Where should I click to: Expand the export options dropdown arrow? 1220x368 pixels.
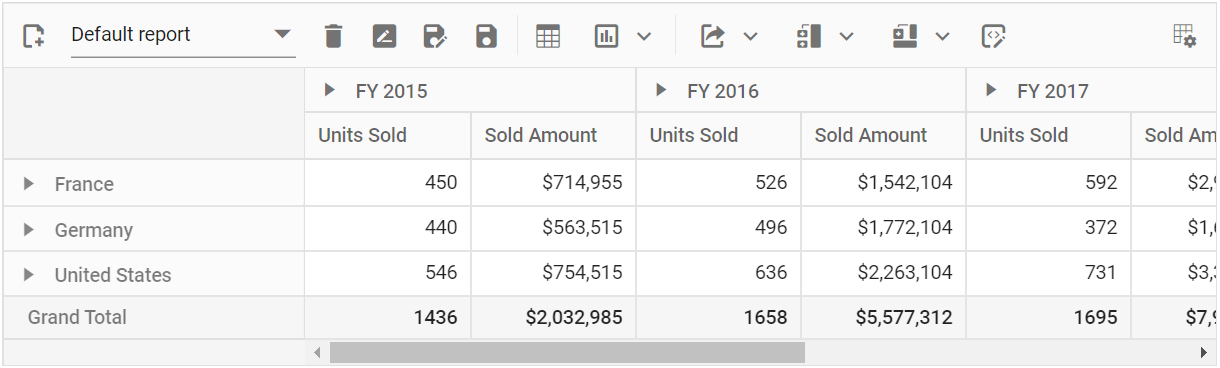[x=750, y=37]
